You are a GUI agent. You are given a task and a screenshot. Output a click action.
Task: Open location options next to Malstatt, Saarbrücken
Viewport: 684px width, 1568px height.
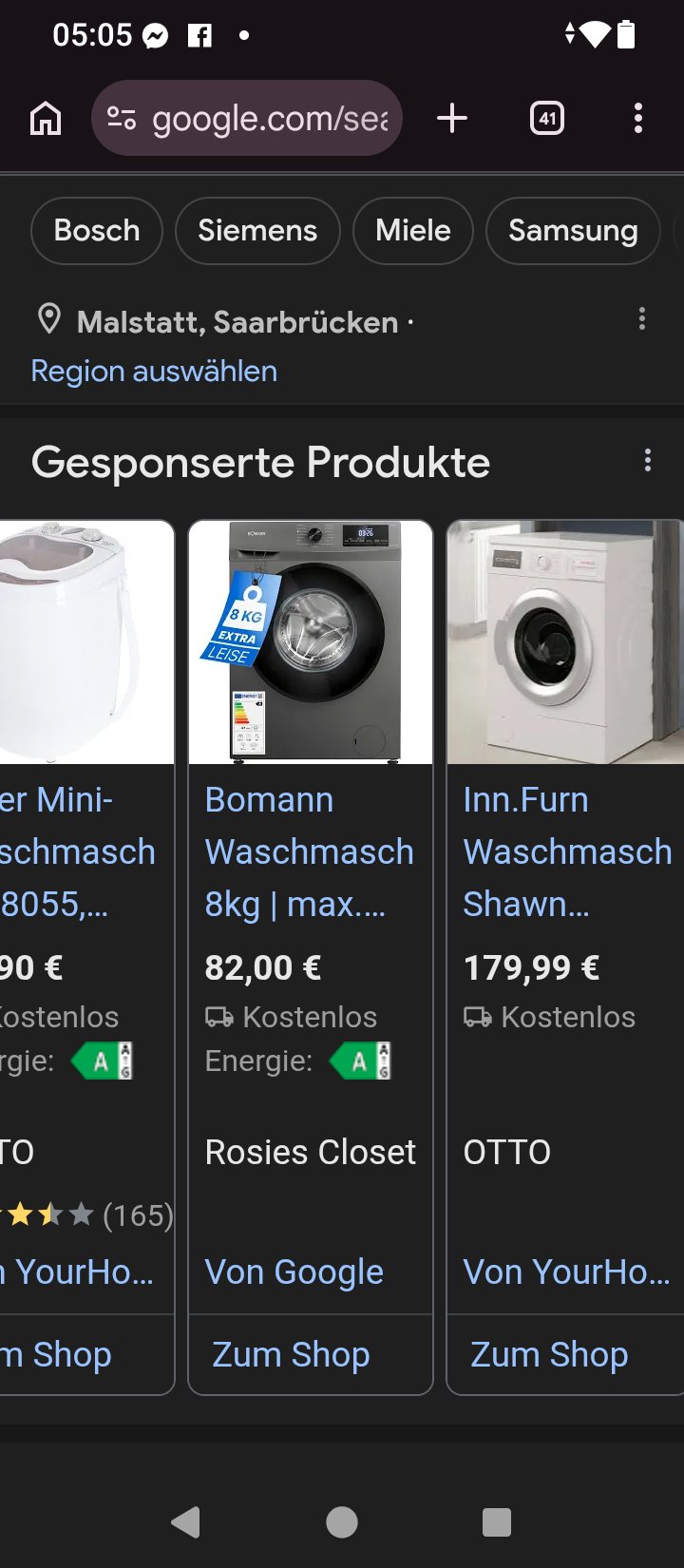pos(642,319)
